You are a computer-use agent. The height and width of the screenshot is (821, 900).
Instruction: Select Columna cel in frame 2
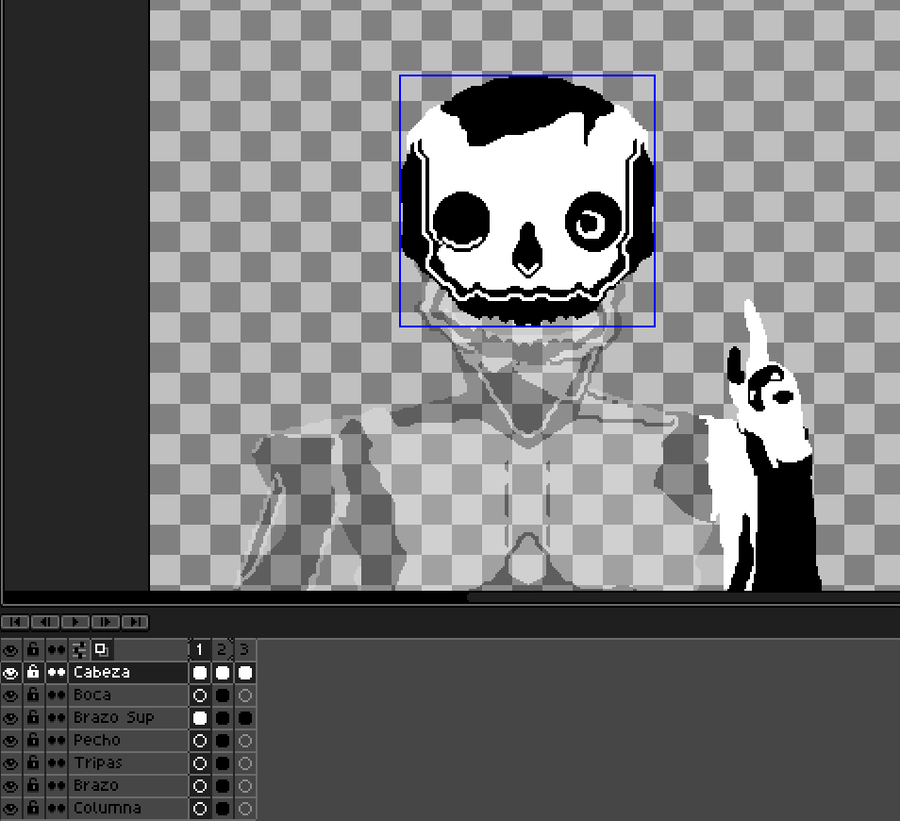(x=222, y=808)
